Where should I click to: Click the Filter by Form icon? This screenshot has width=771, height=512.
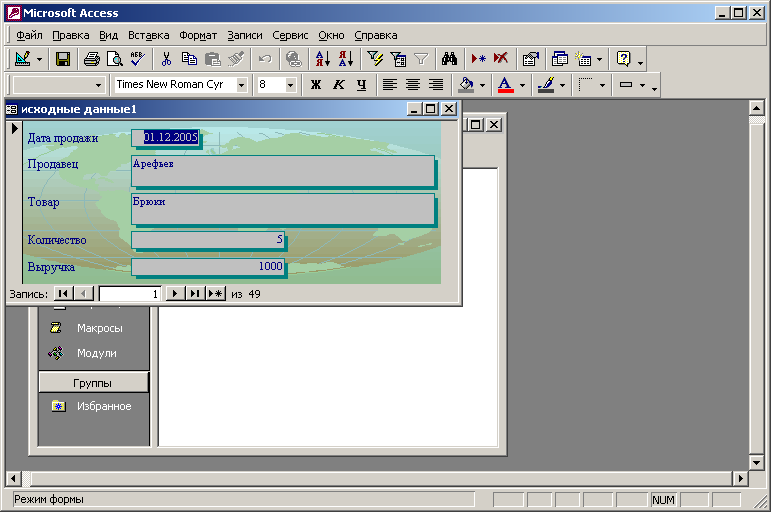click(x=398, y=60)
